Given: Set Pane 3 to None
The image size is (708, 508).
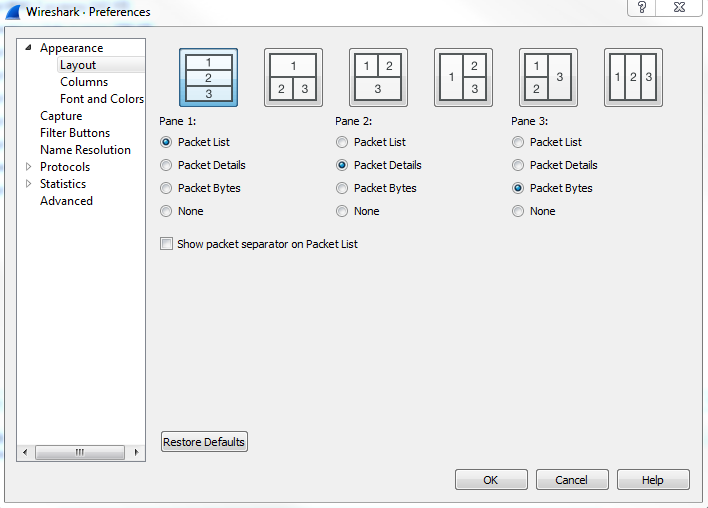Looking at the screenshot, I should coord(518,211).
